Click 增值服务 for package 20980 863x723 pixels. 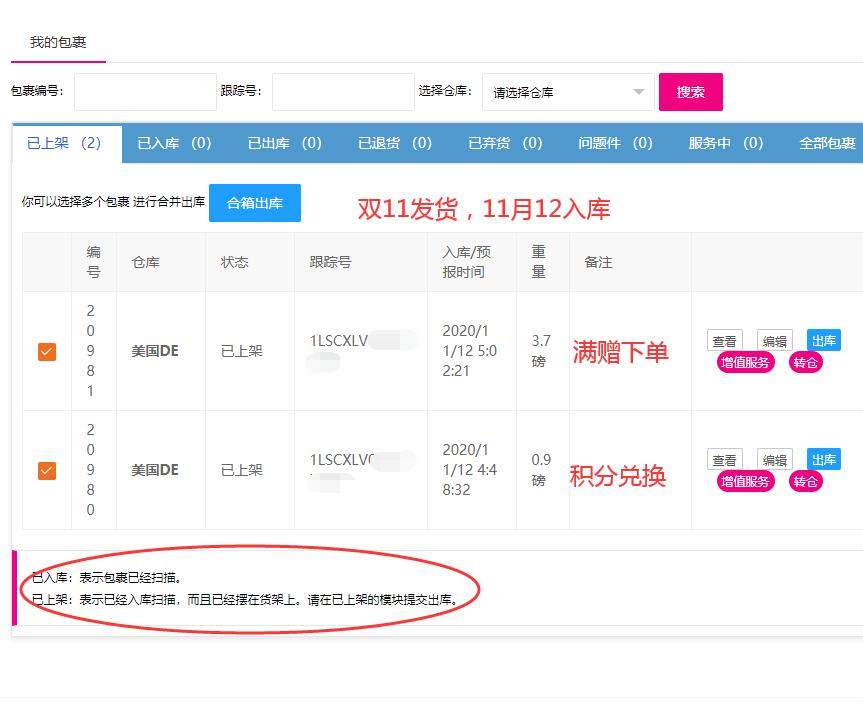pyautogui.click(x=745, y=481)
